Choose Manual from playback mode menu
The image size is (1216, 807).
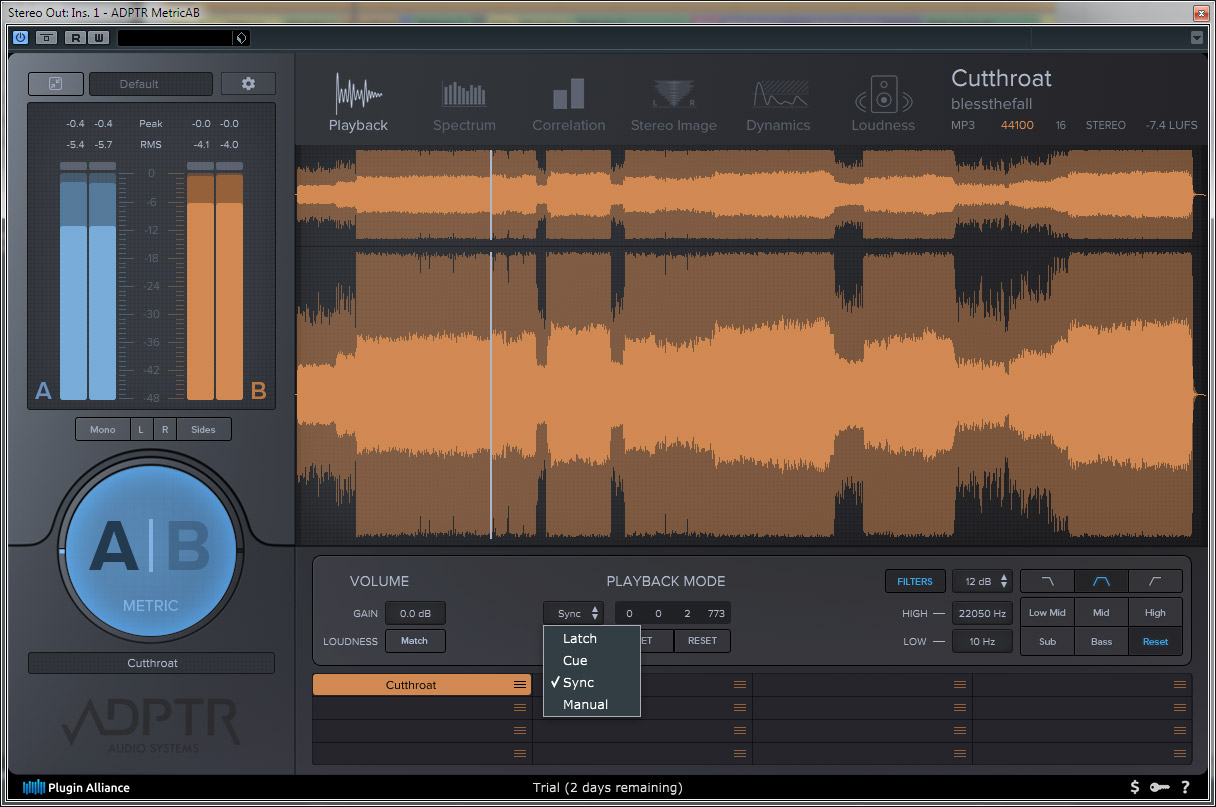[591, 704]
